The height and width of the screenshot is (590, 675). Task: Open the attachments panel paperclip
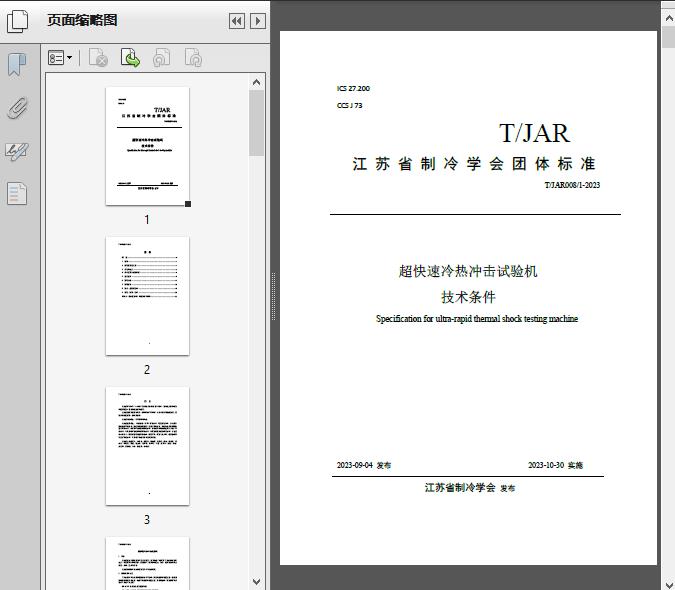pos(18,108)
